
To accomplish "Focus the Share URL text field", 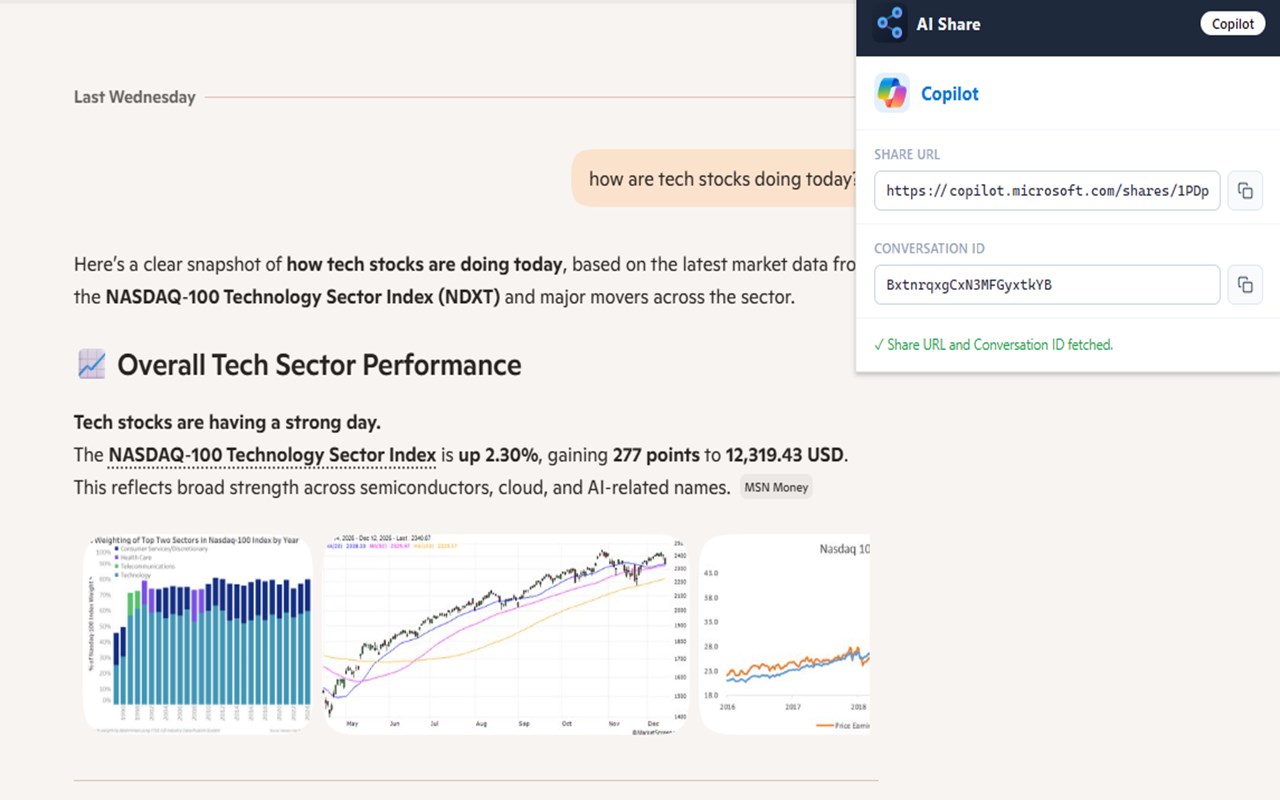I will [x=1047, y=190].
